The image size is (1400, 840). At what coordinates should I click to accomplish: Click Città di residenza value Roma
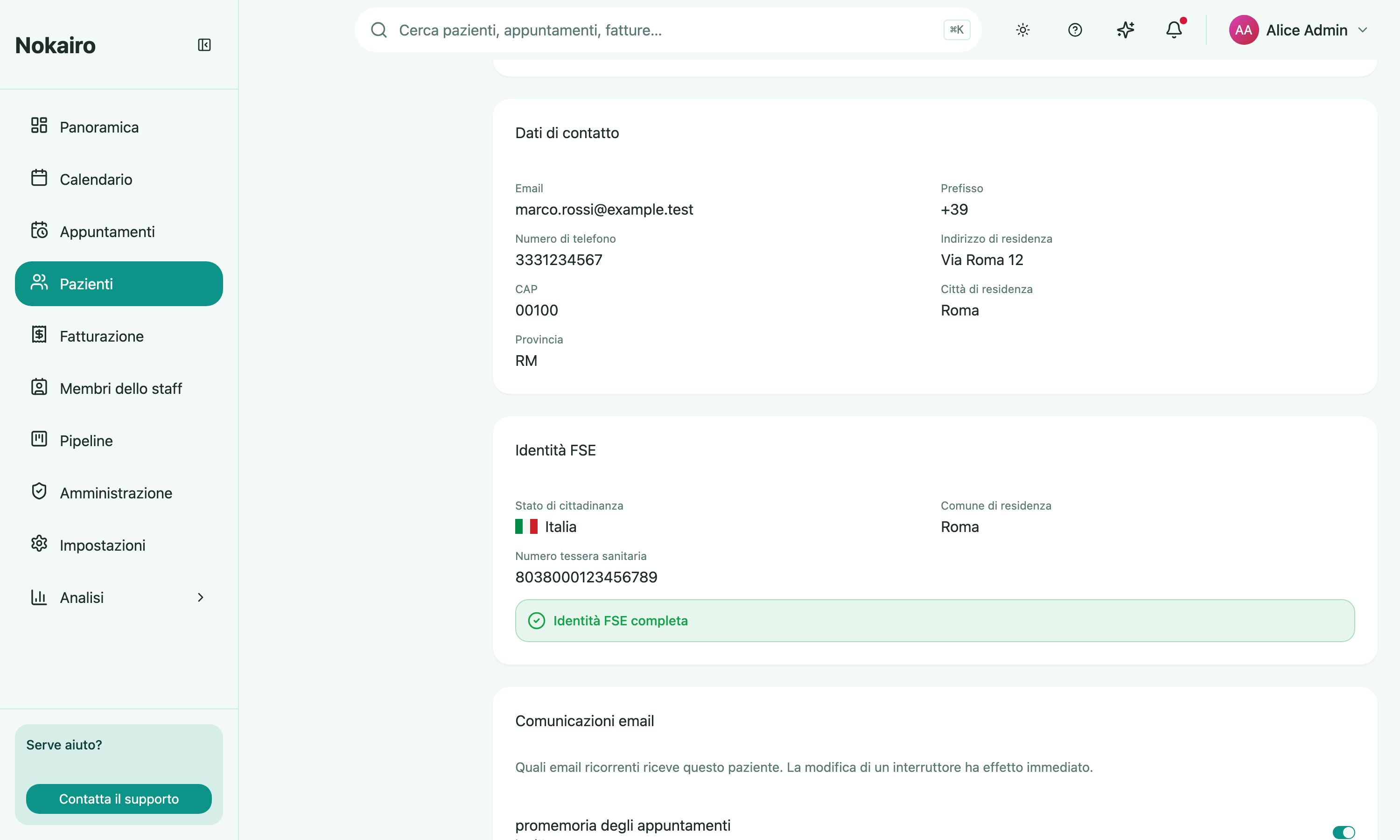coord(960,310)
